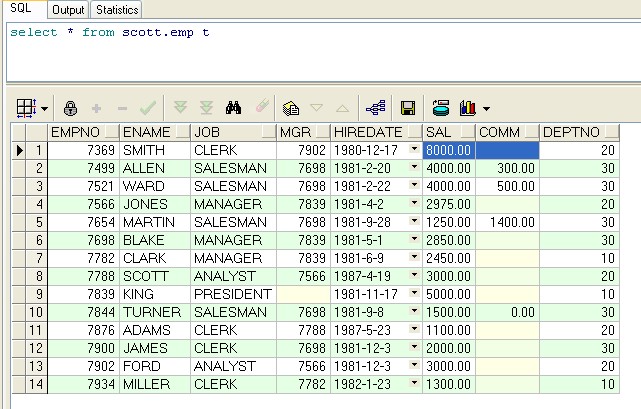Click the MGR column header
This screenshot has height=409, width=641.
303,132
